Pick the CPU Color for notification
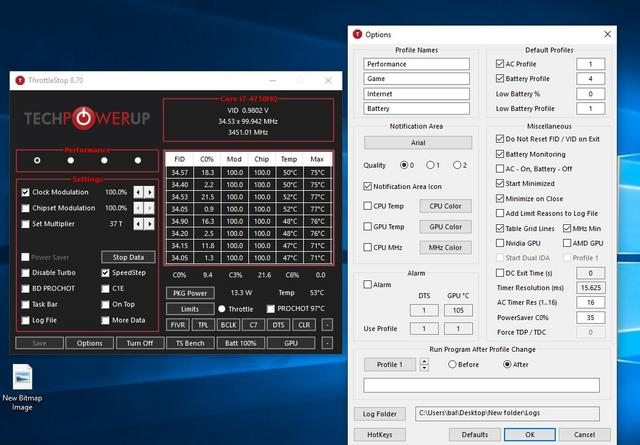This screenshot has height=445, width=640. (444, 205)
